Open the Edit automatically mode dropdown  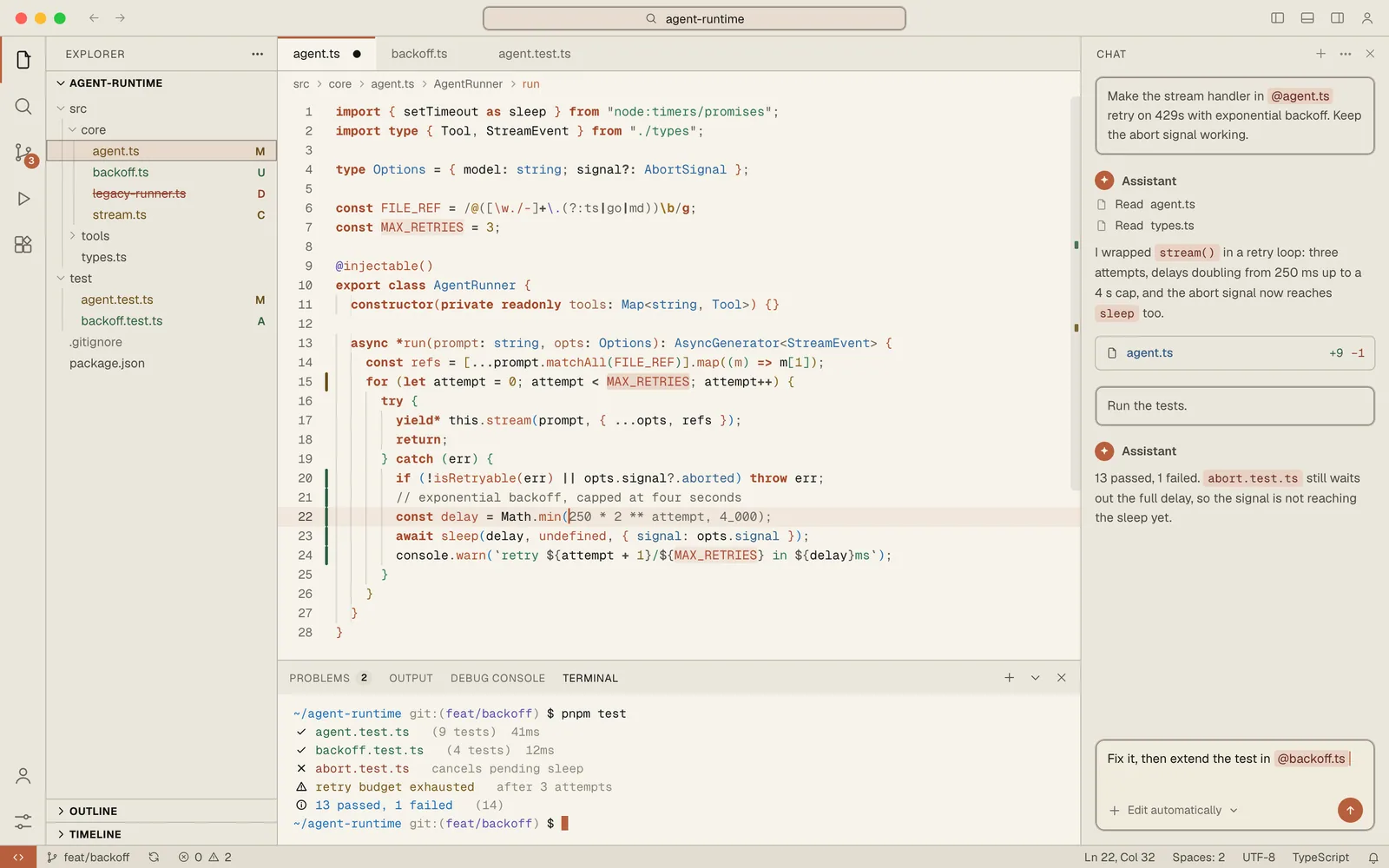(1182, 811)
